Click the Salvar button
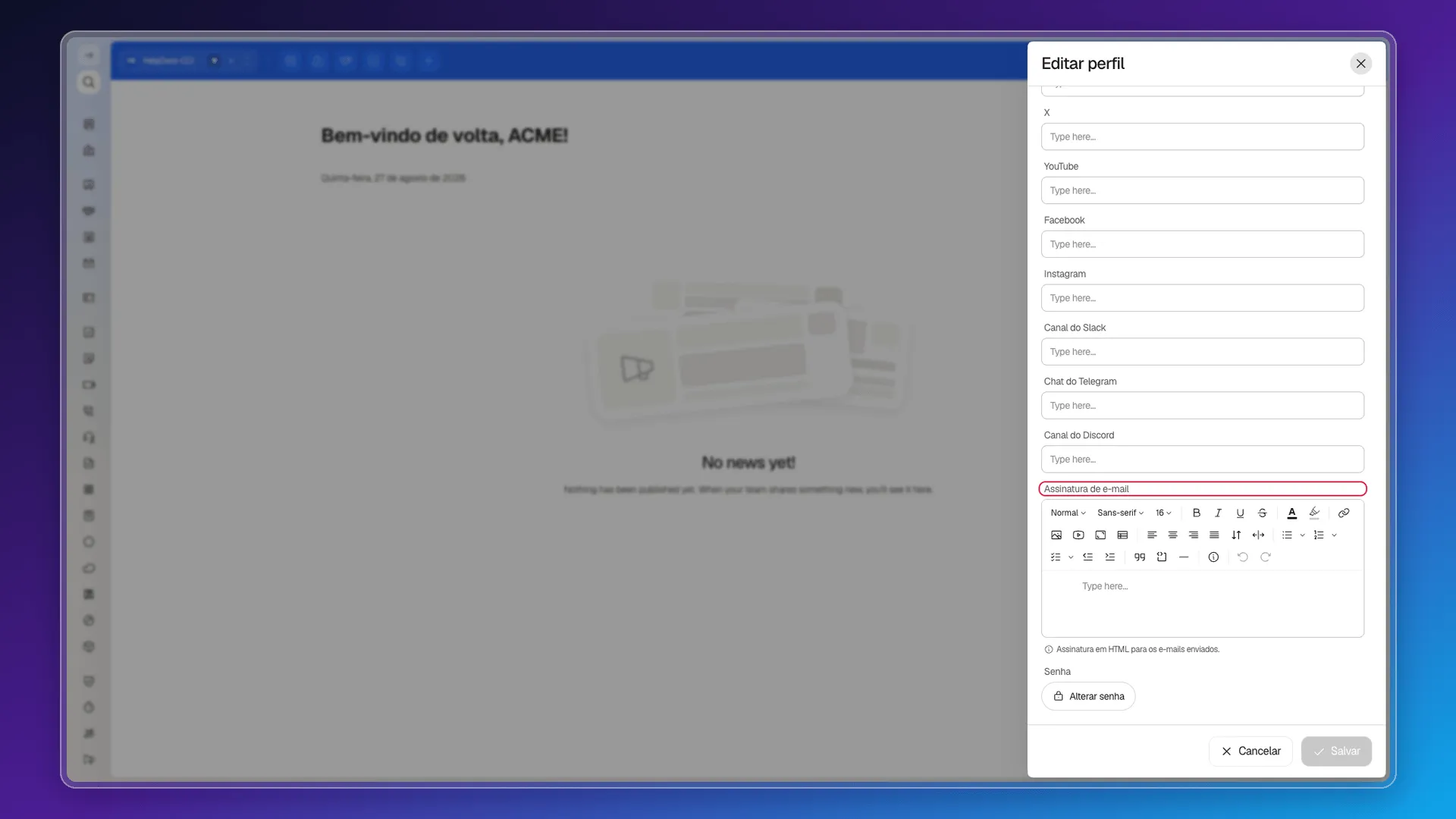1456x819 pixels. point(1336,752)
